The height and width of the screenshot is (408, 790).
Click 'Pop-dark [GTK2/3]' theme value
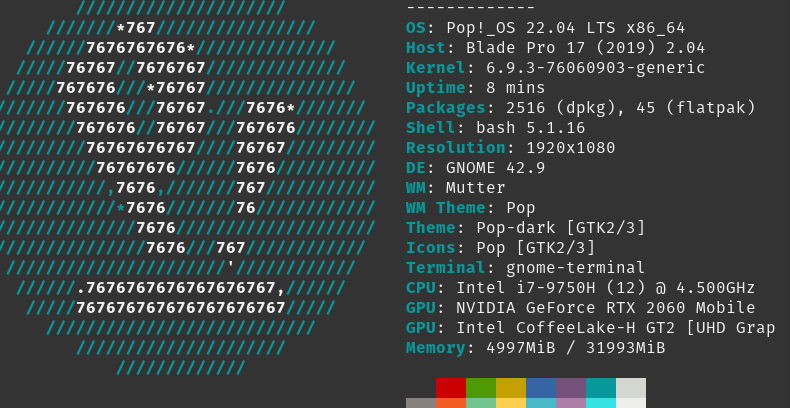pos(561,228)
